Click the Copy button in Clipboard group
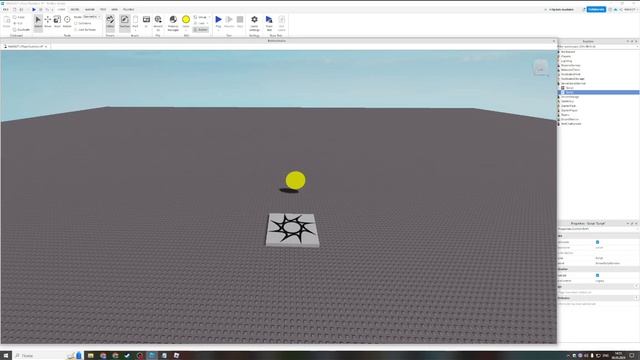This screenshot has height=360, width=640. (19, 17)
